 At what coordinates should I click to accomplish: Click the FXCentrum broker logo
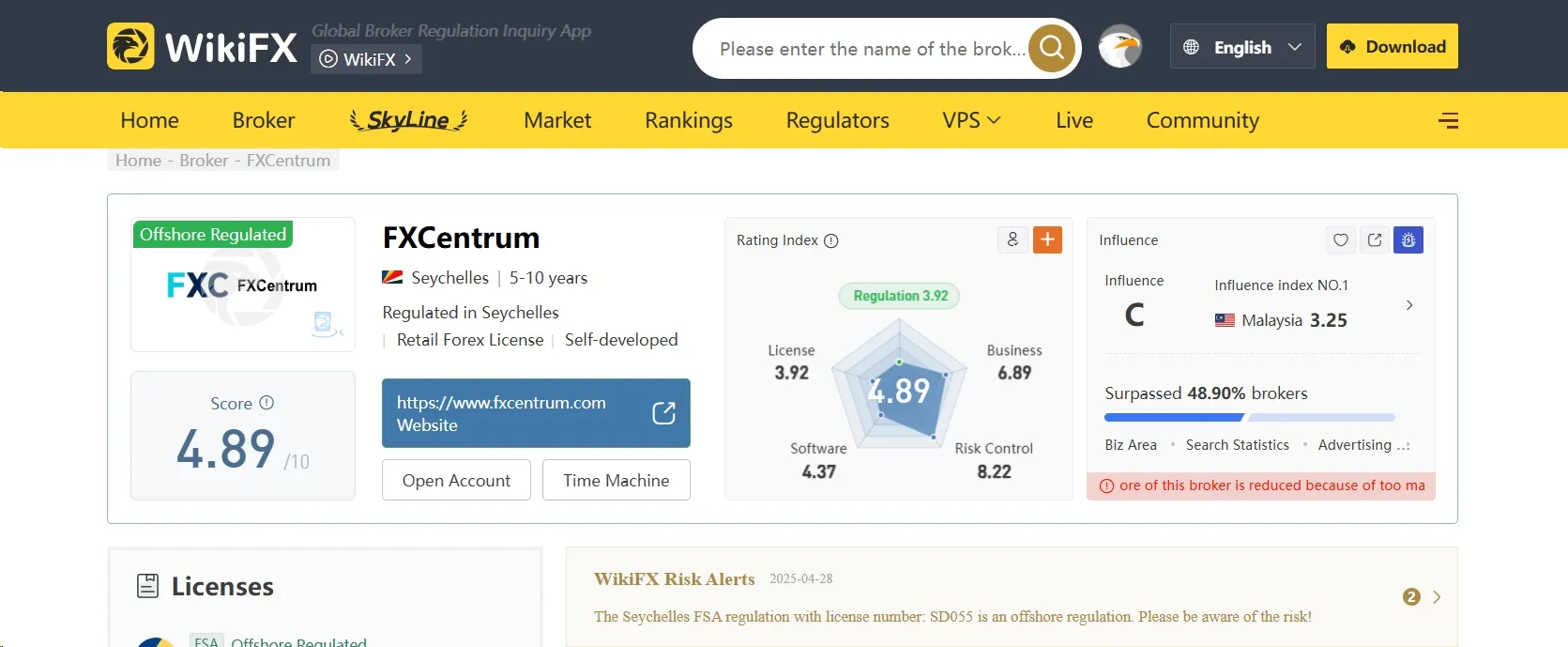point(242,285)
